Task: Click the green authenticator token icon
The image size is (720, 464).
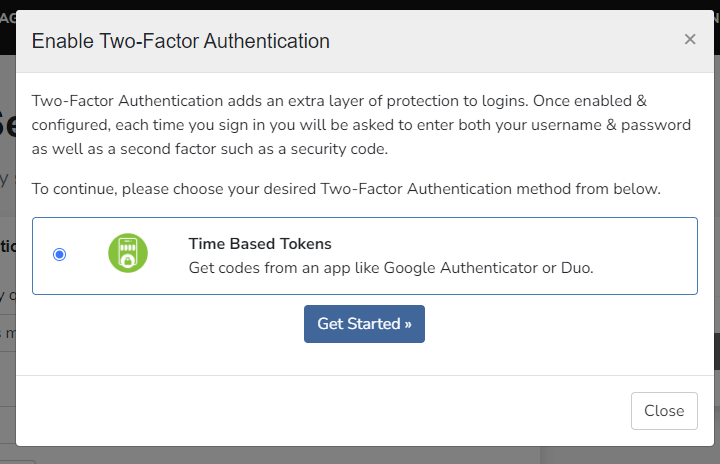Action: 128,253
